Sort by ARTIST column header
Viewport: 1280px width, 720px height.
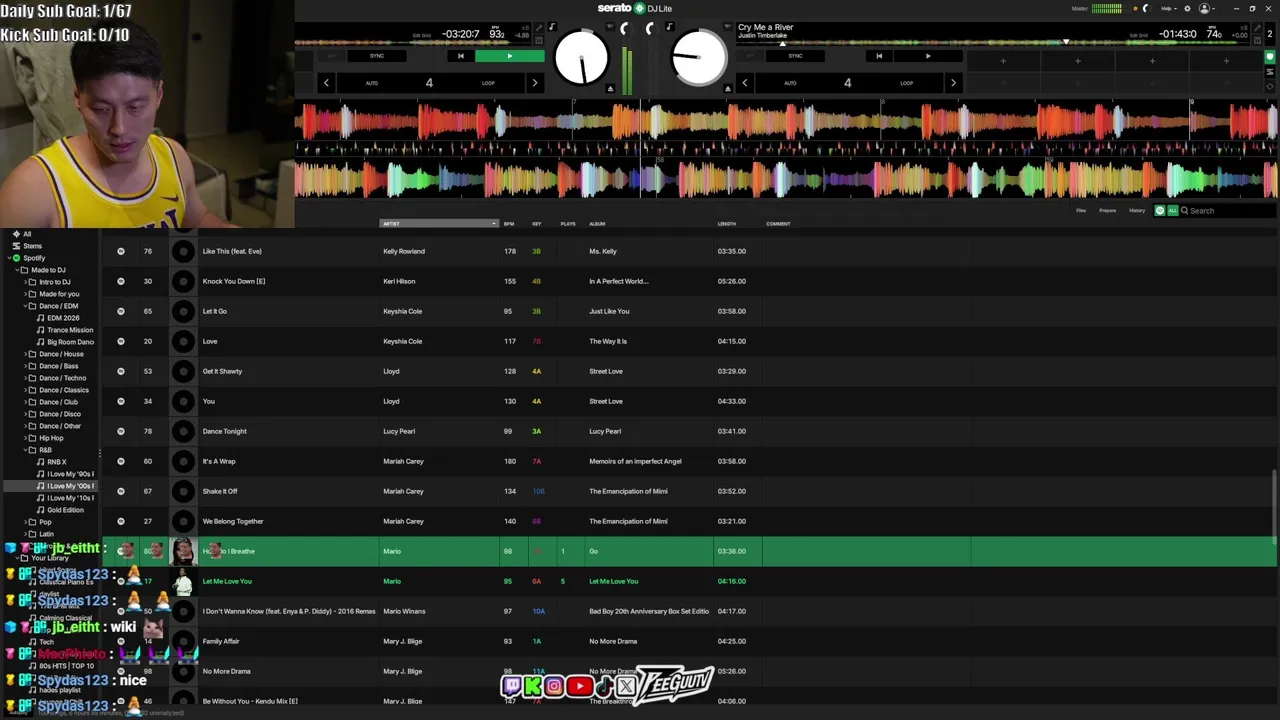[x=438, y=224]
